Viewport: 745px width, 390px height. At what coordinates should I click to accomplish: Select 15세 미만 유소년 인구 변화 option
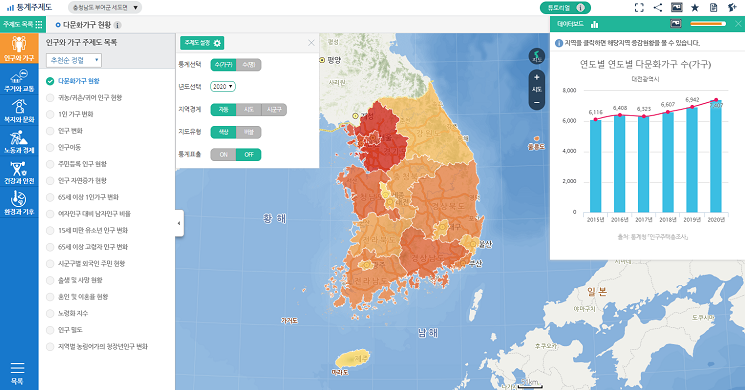point(50,230)
